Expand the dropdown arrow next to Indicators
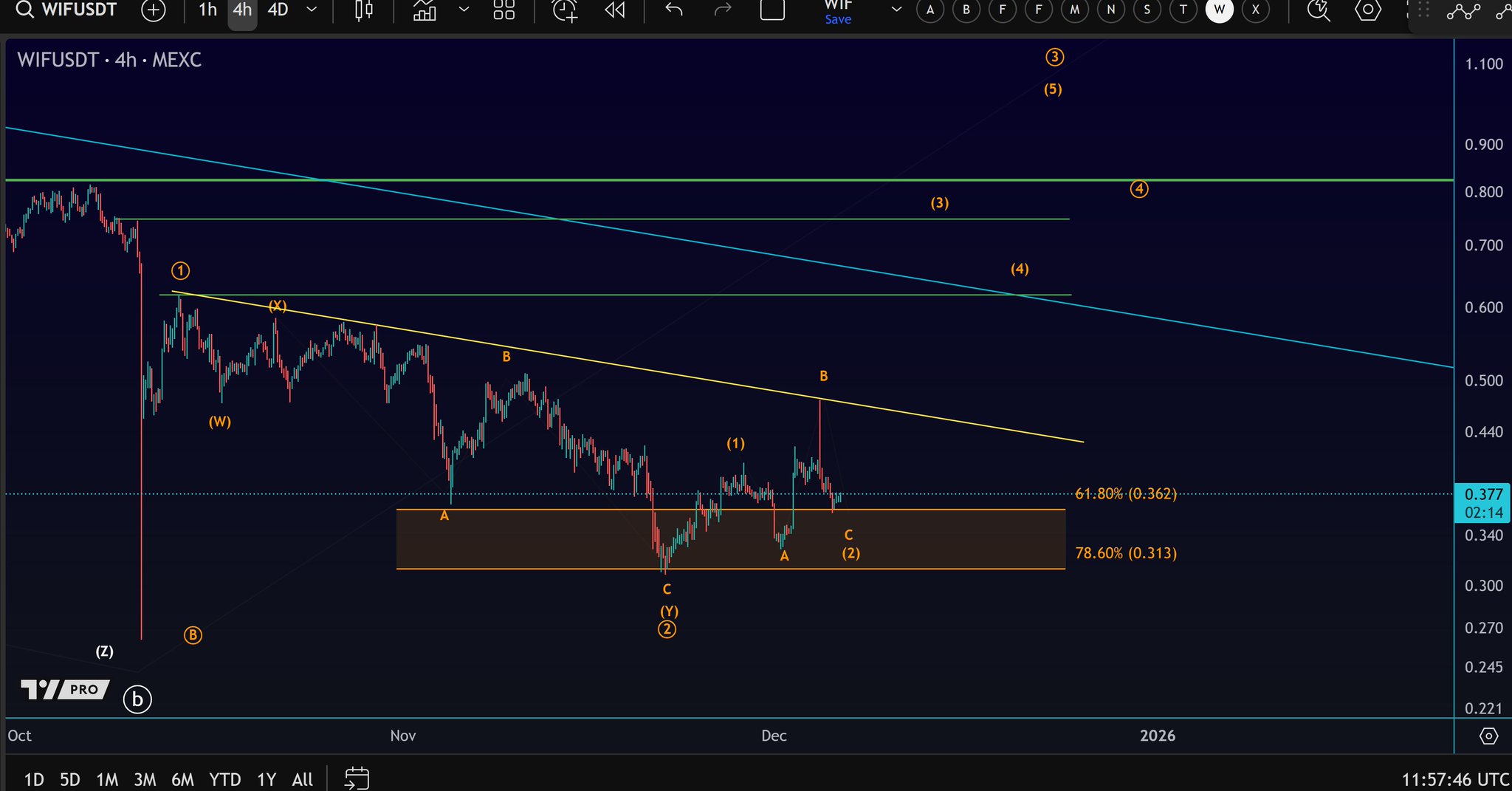The height and width of the screenshot is (791, 1512). coord(464,10)
